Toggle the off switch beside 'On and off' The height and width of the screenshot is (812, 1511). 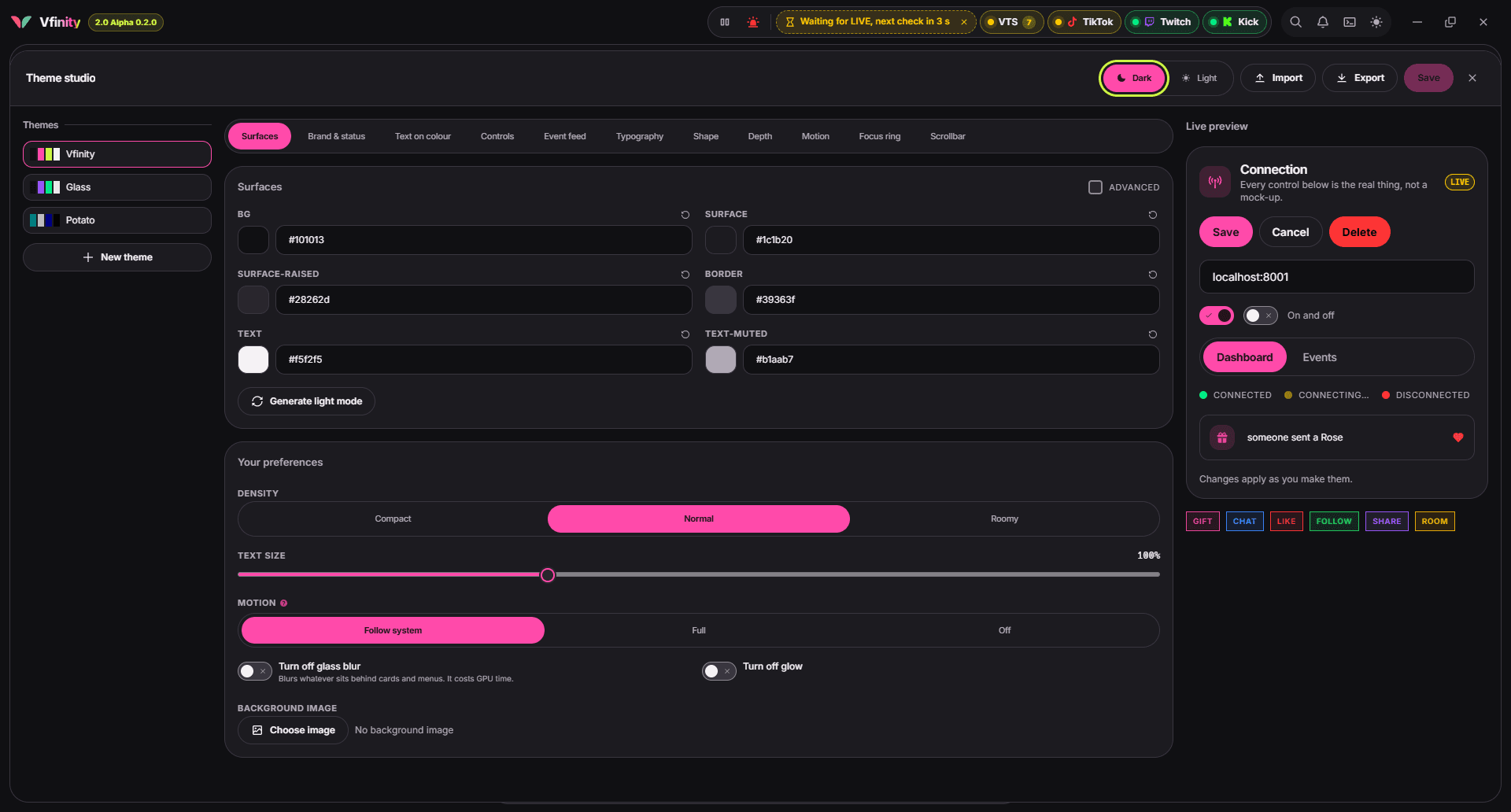point(1261,316)
